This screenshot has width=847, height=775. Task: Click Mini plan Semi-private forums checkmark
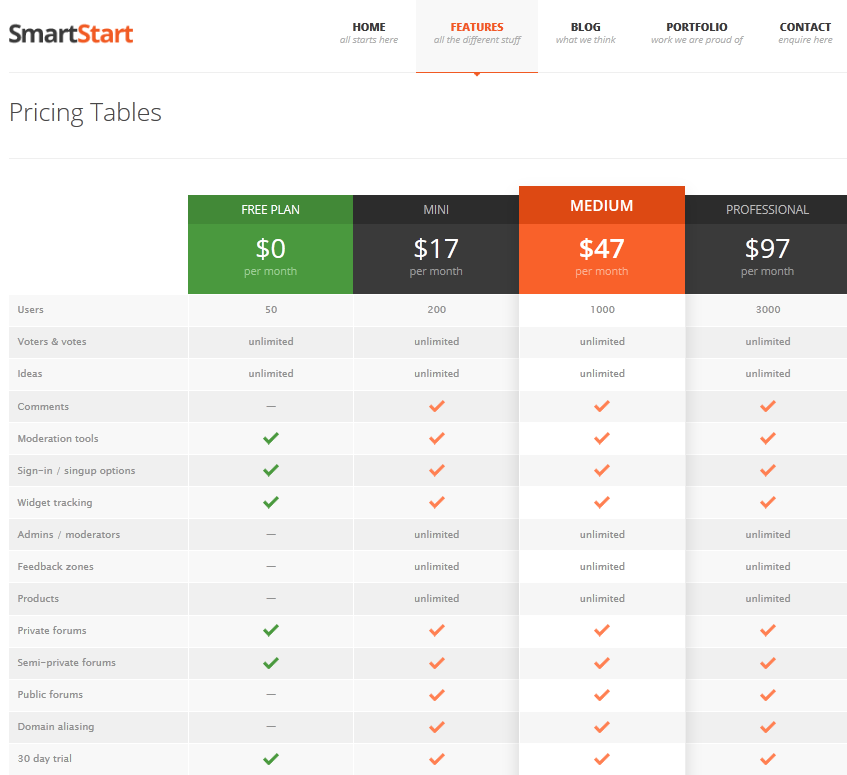click(x=436, y=663)
